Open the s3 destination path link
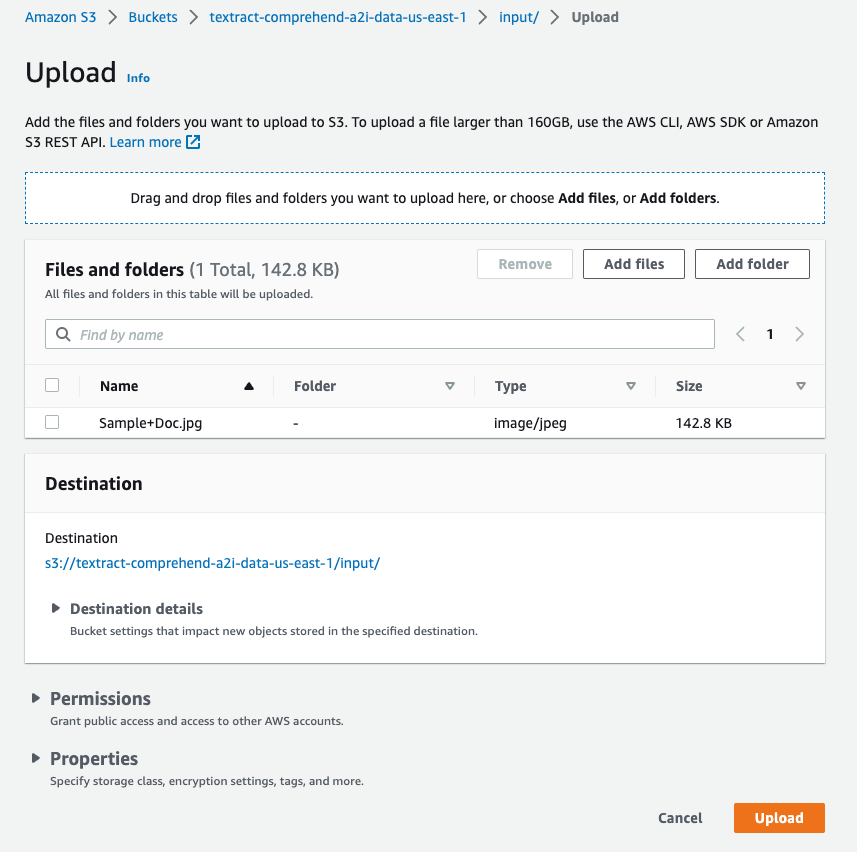 [212, 563]
